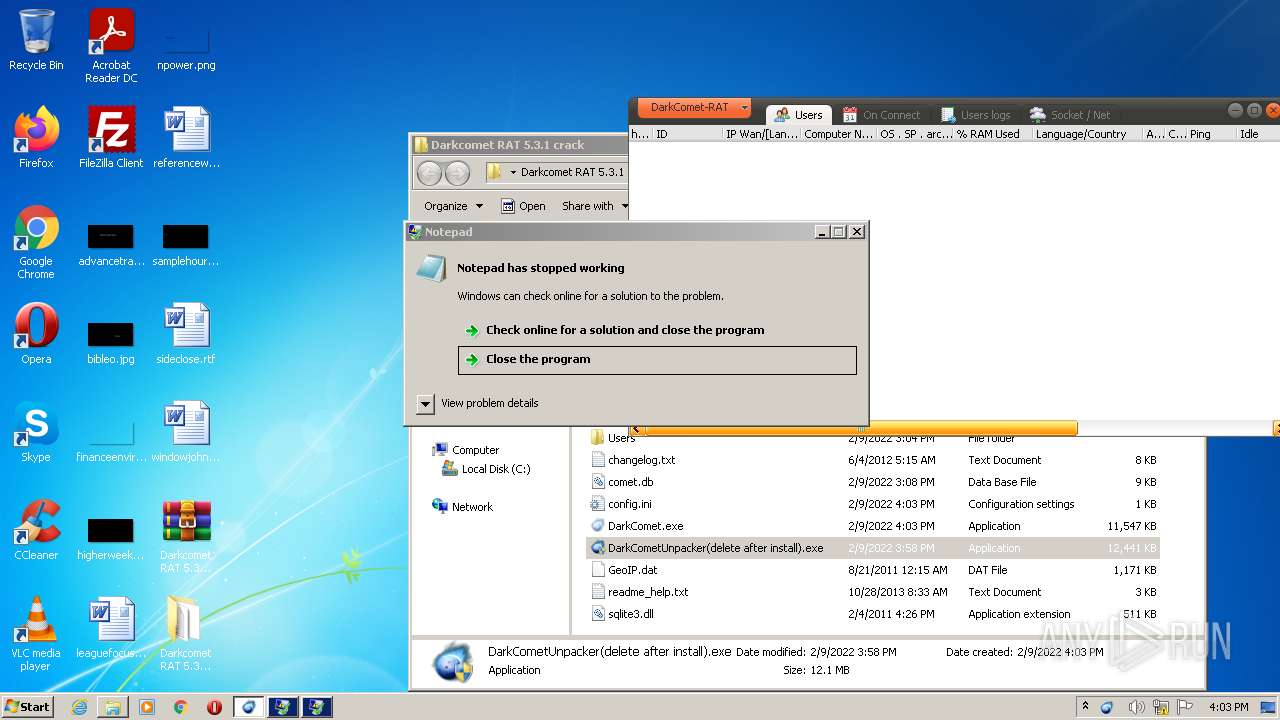
Task: Switch to Users tab in DarkComet
Action: (x=798, y=115)
